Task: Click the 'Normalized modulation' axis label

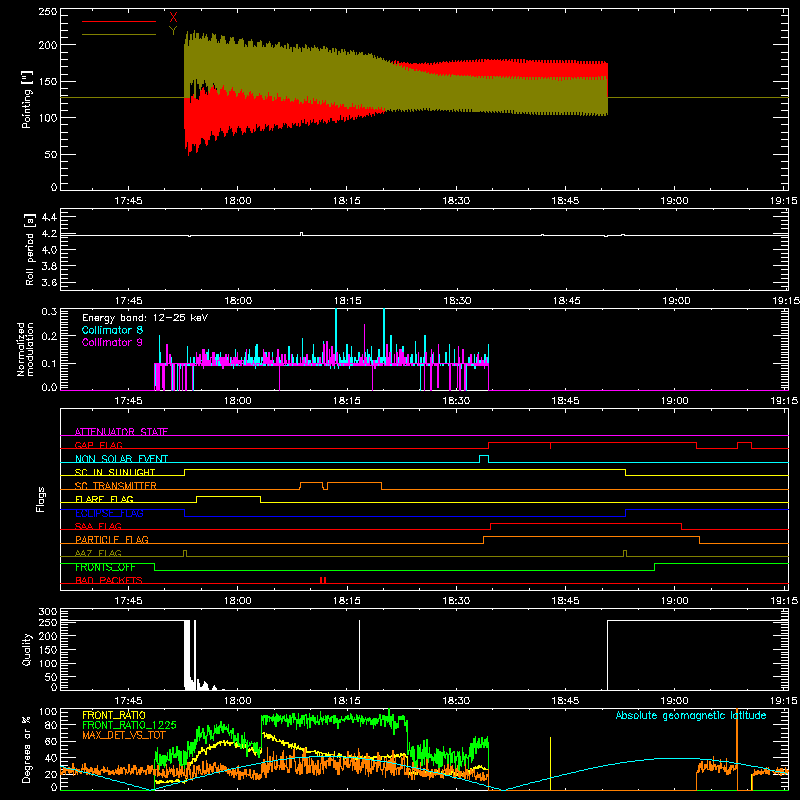Action: click(25, 349)
